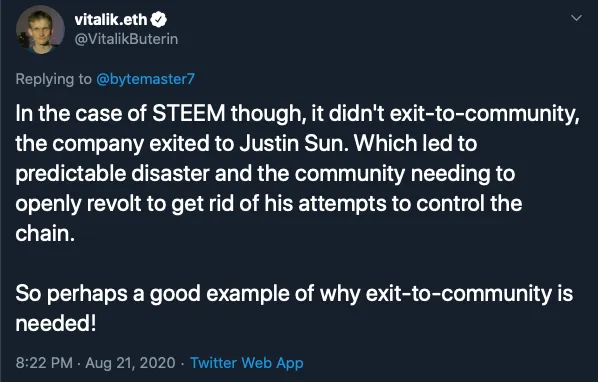This screenshot has height=382, width=598.
Task: Open the vitalik.eth display name
Action: [x=111, y=19]
